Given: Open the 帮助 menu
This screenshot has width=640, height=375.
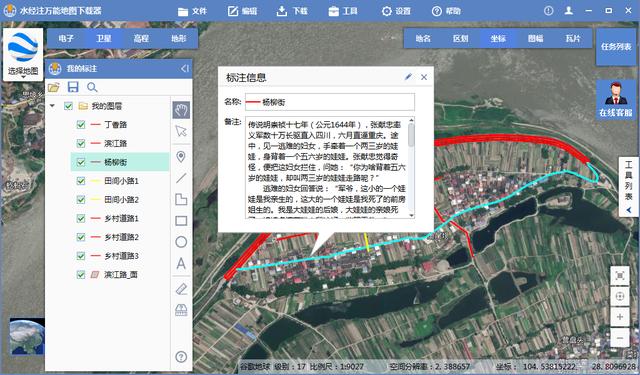Looking at the screenshot, I should point(446,11).
